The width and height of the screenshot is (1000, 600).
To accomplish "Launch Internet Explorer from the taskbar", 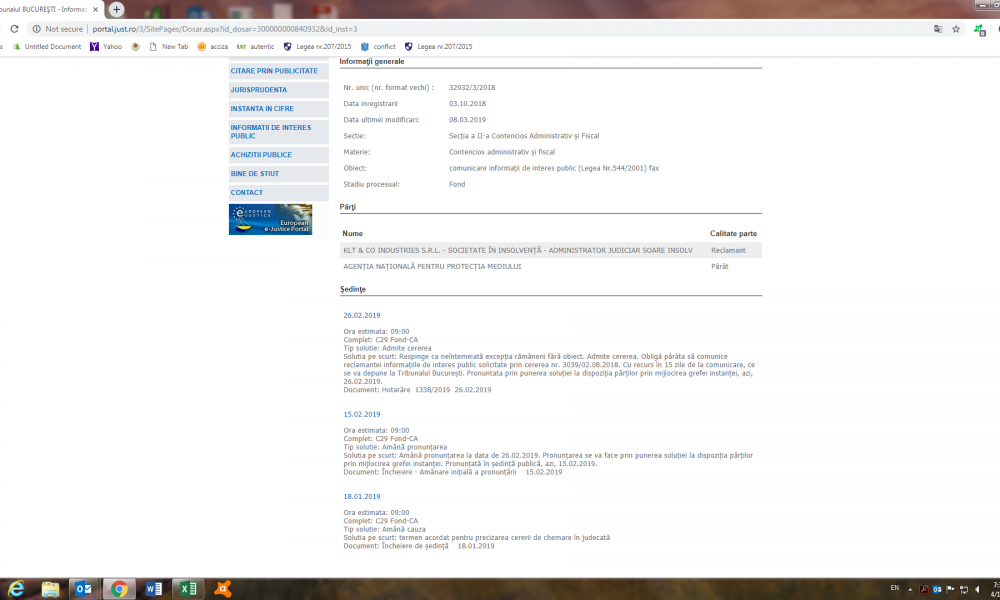I will click(x=16, y=589).
